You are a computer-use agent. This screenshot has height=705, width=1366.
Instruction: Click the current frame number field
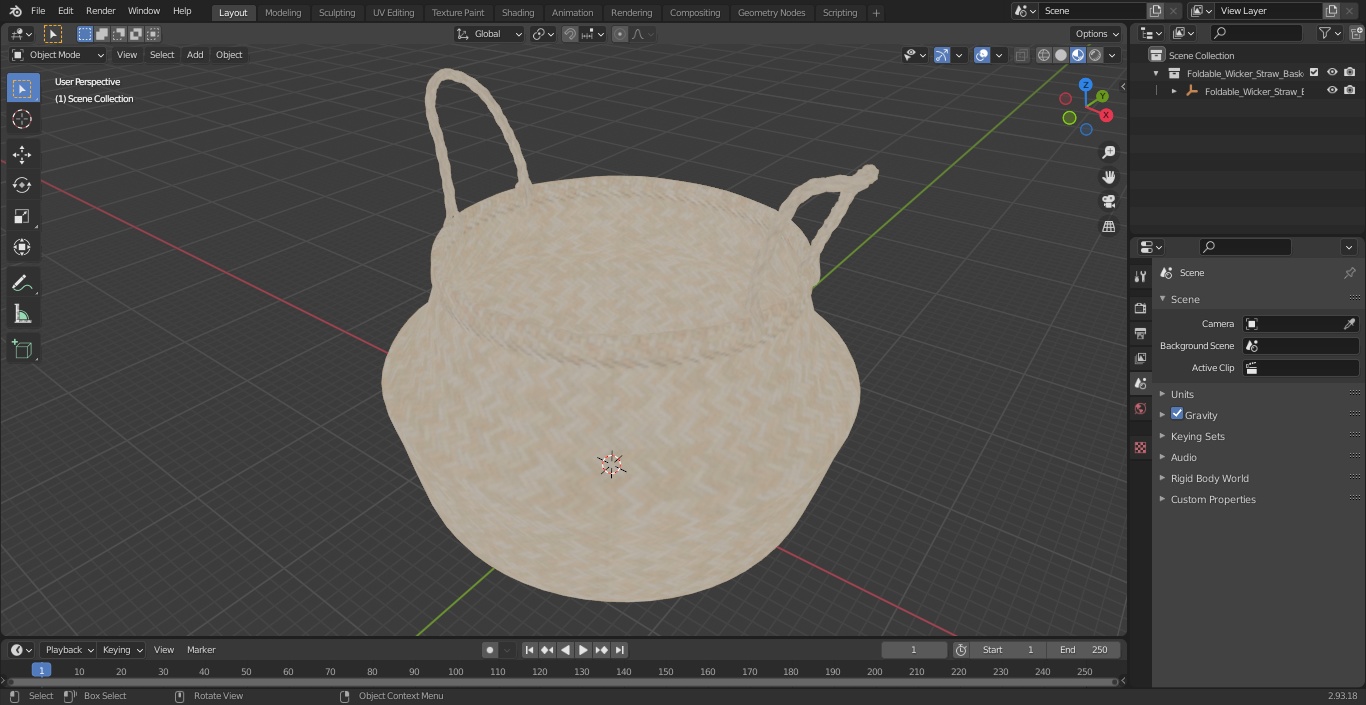click(913, 650)
